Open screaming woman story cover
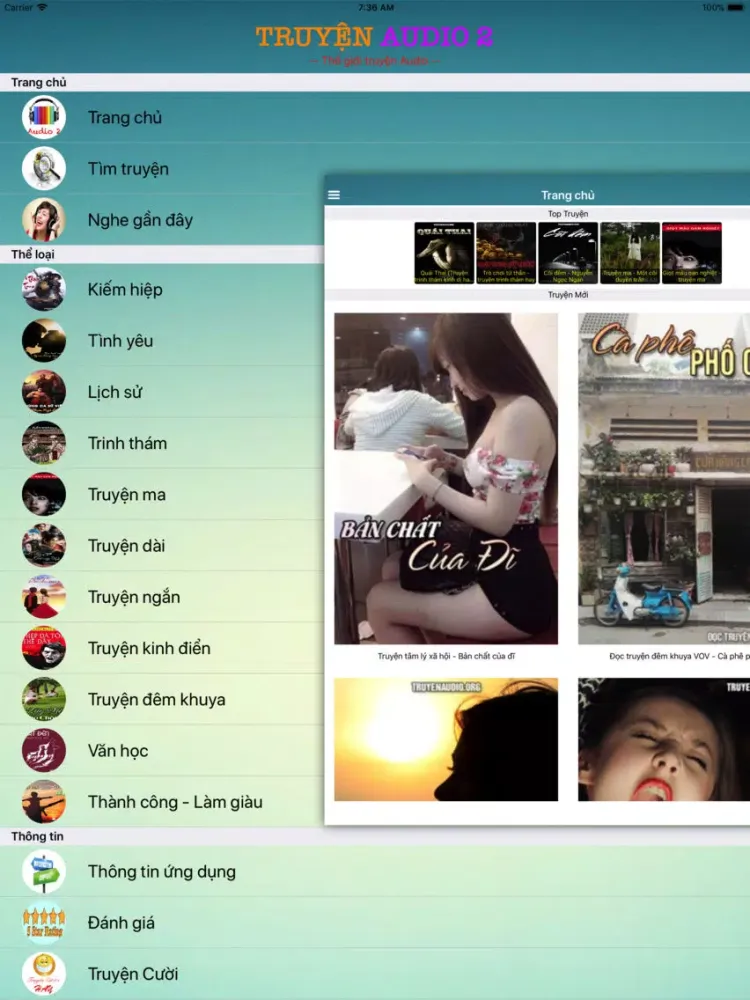Image resolution: width=750 pixels, height=1000 pixels. tap(664, 739)
